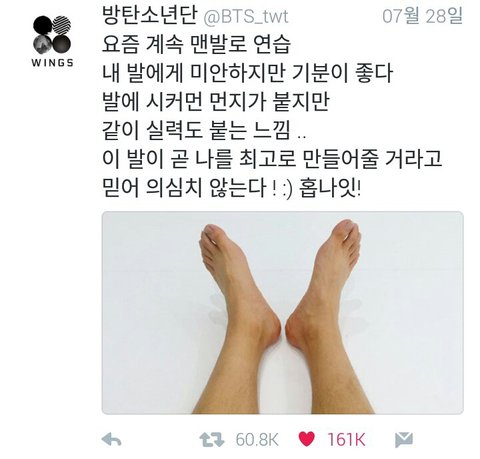Click the reply arrow icon
Image resolution: width=480 pixels, height=459 pixels.
coord(111,440)
